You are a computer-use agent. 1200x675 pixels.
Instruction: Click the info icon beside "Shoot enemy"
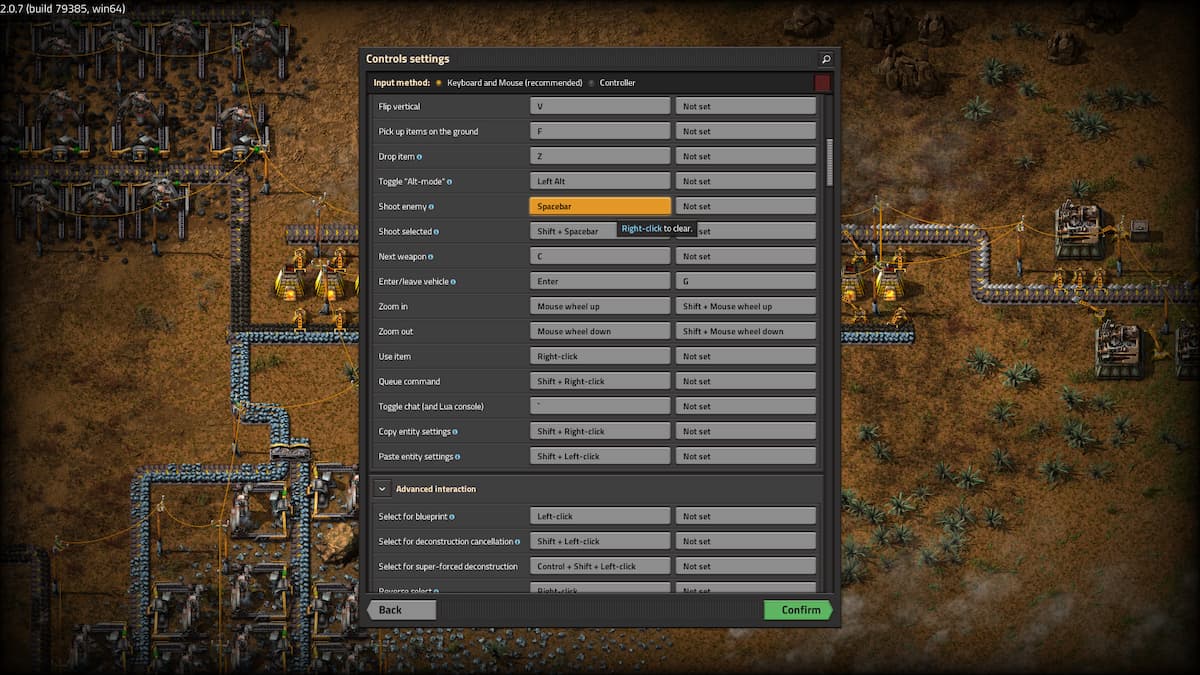(x=432, y=206)
